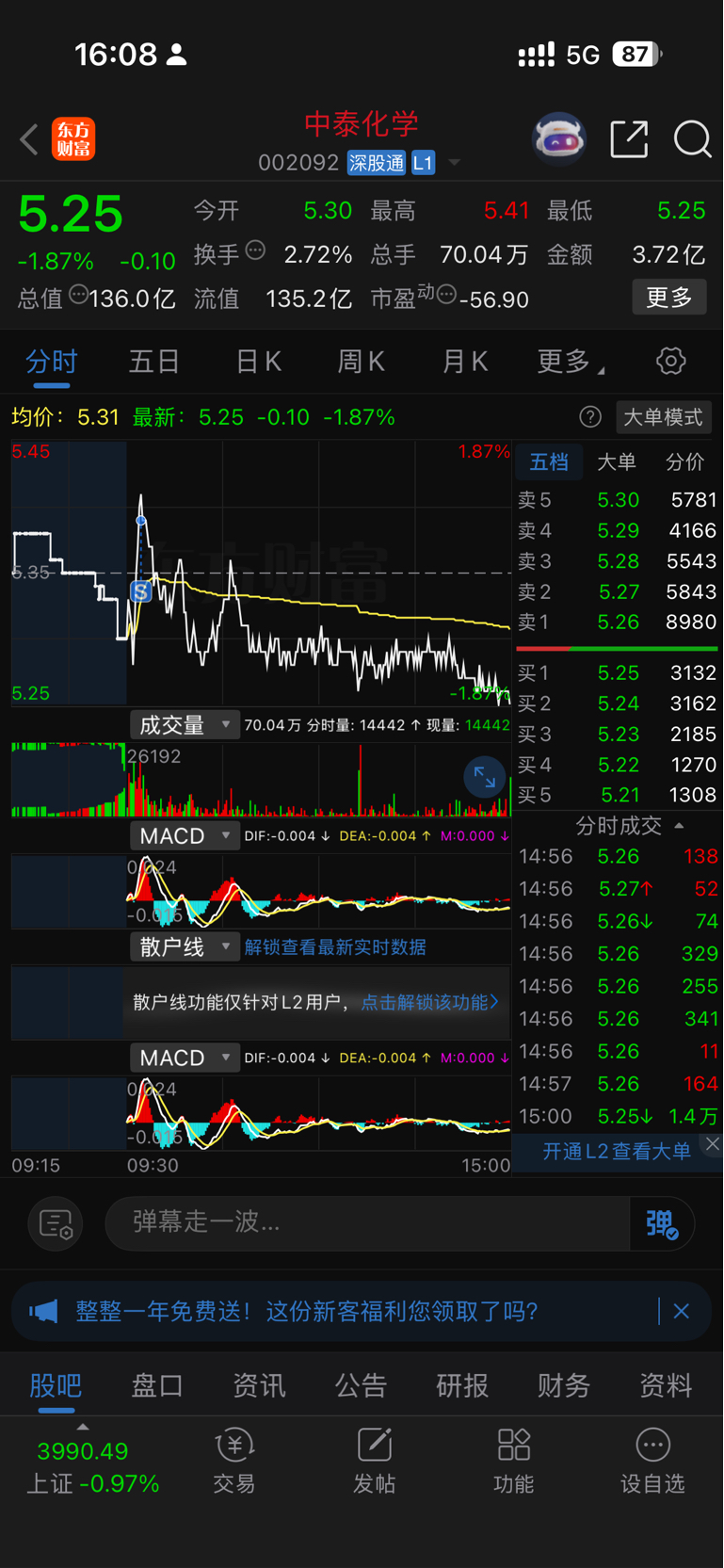Expand the 更多 chart period dropdown
The image size is (724, 1568).
pyautogui.click(x=571, y=362)
